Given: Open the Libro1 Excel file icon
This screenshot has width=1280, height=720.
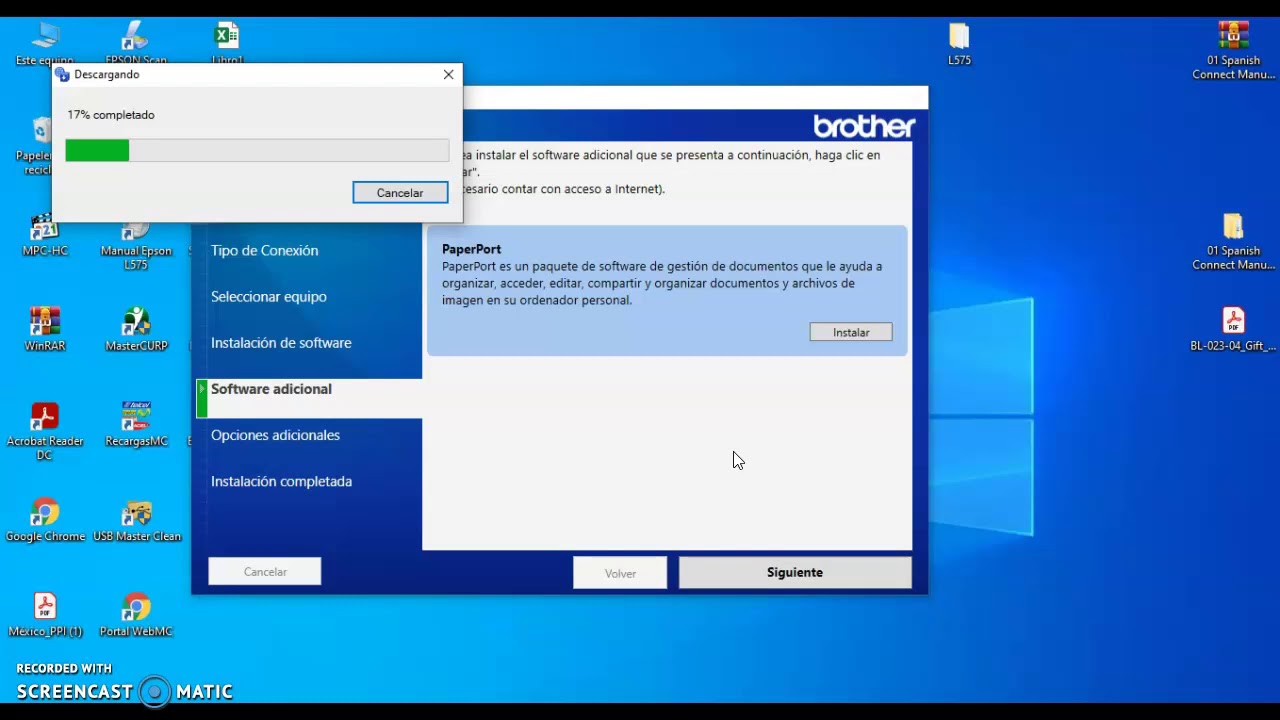Looking at the screenshot, I should (x=227, y=44).
